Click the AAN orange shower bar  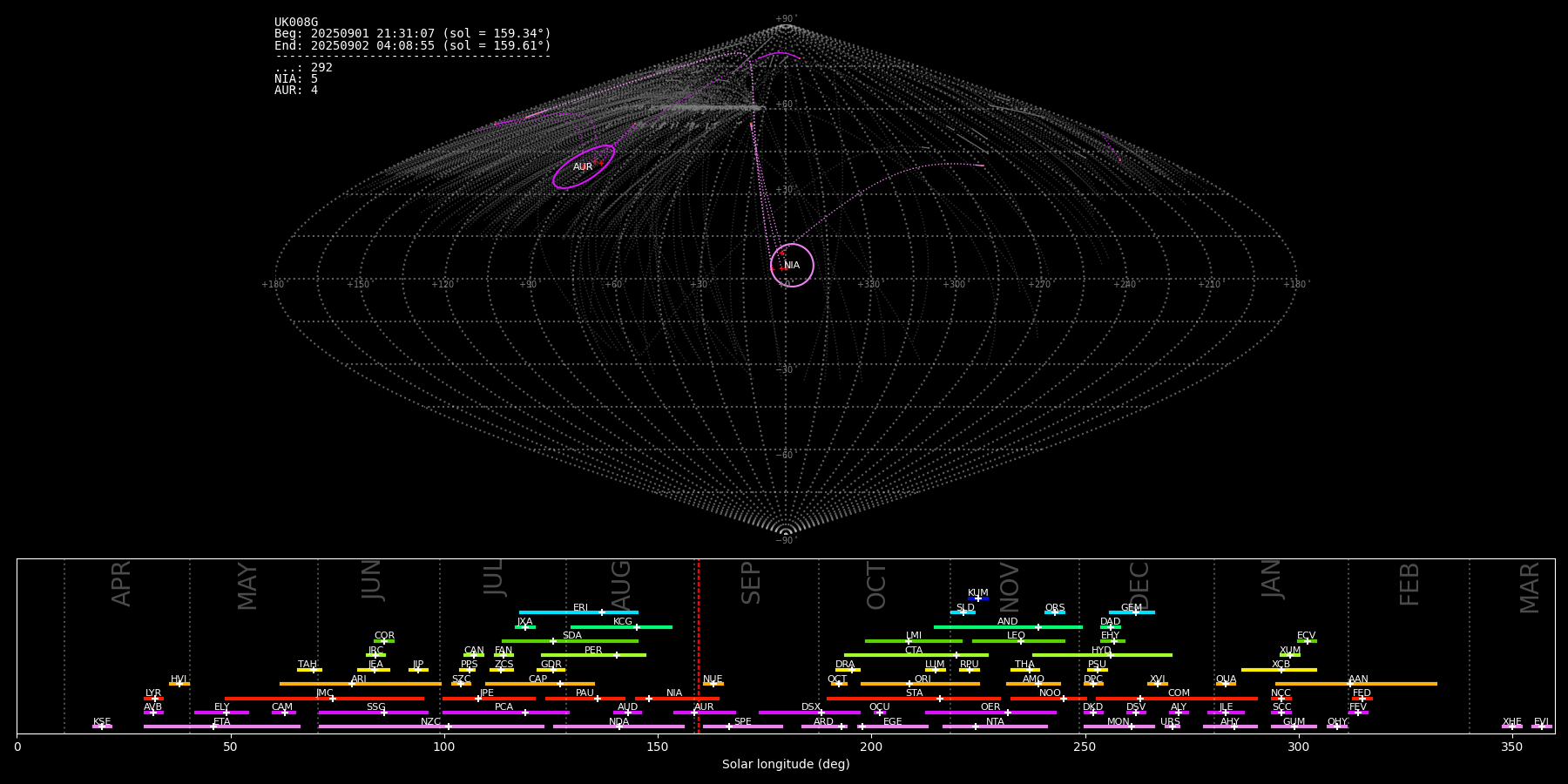point(1355,684)
